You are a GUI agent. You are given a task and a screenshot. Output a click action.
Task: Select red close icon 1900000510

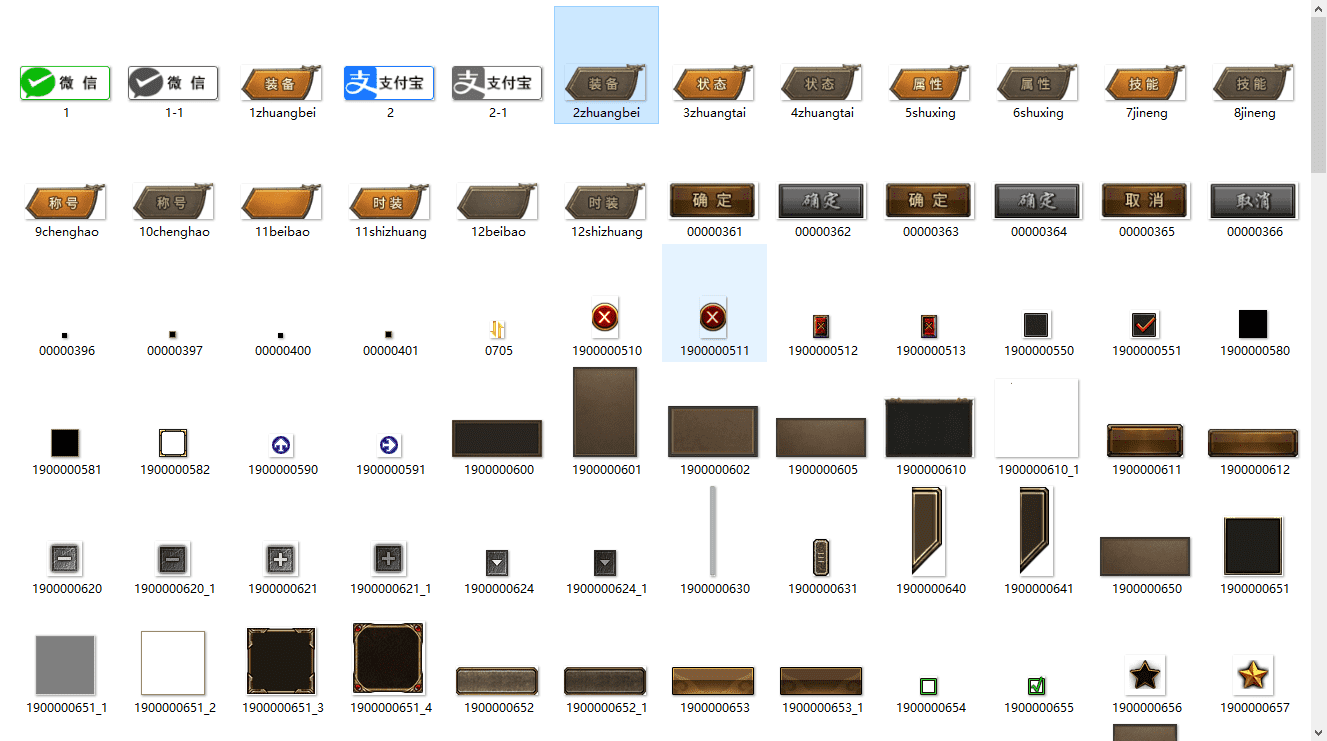605,319
